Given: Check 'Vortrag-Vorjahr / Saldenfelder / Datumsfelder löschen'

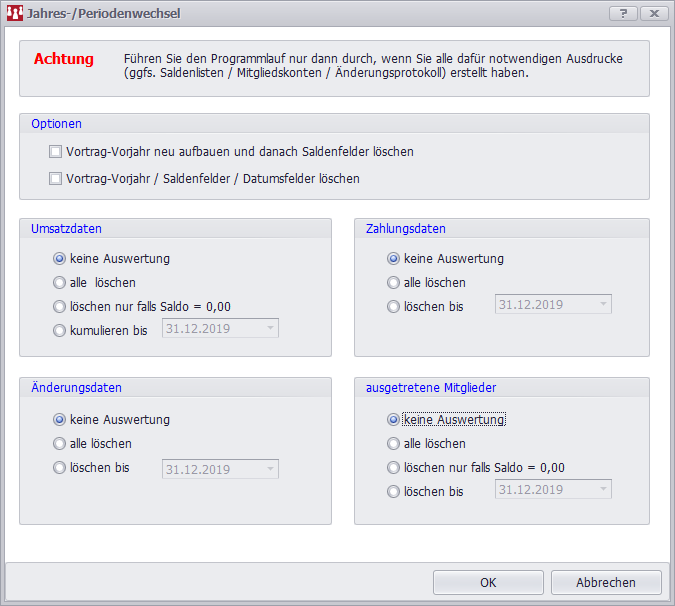Looking at the screenshot, I should pos(56,179).
